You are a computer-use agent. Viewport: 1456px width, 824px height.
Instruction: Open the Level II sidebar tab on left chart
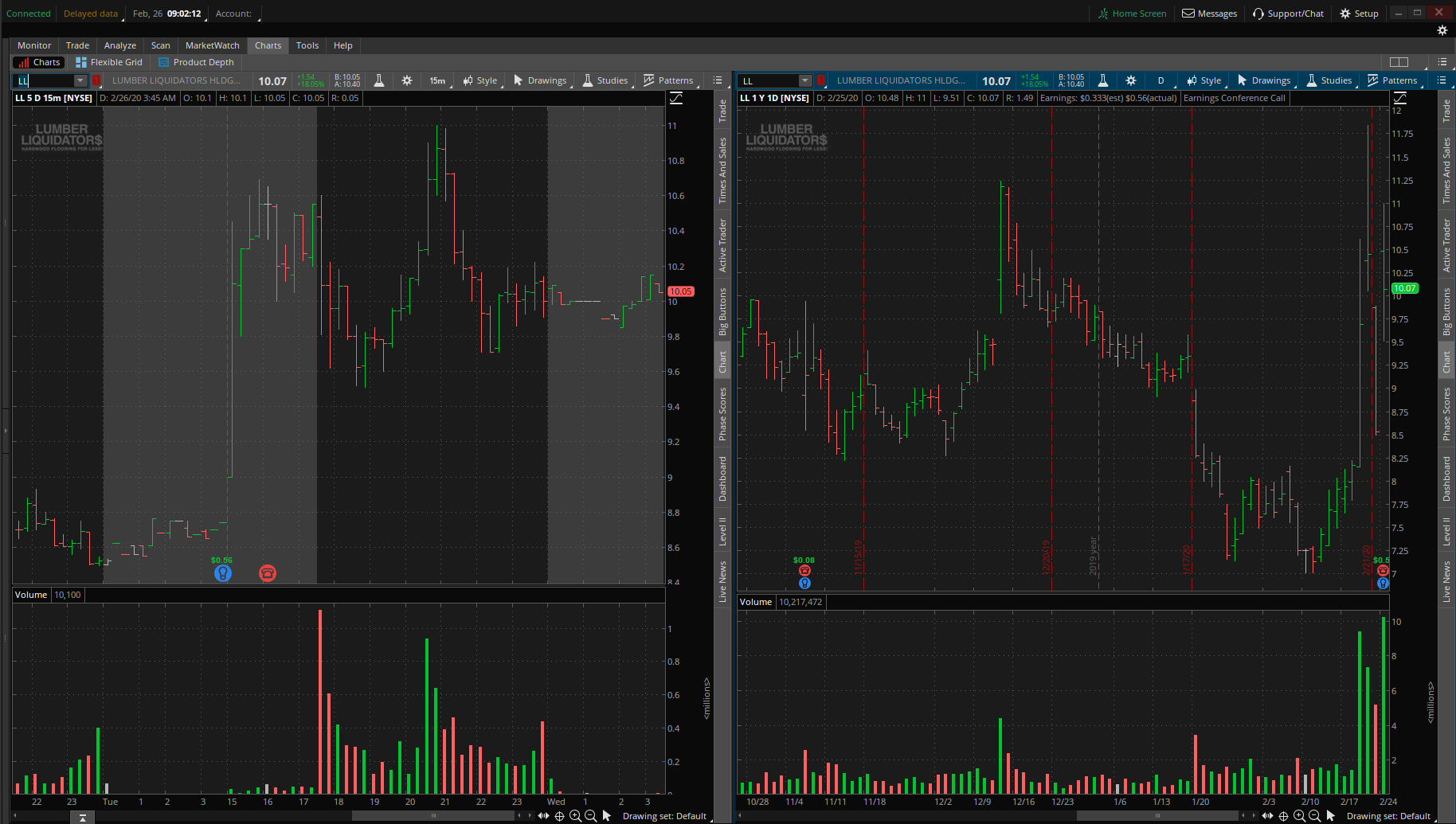coord(723,531)
